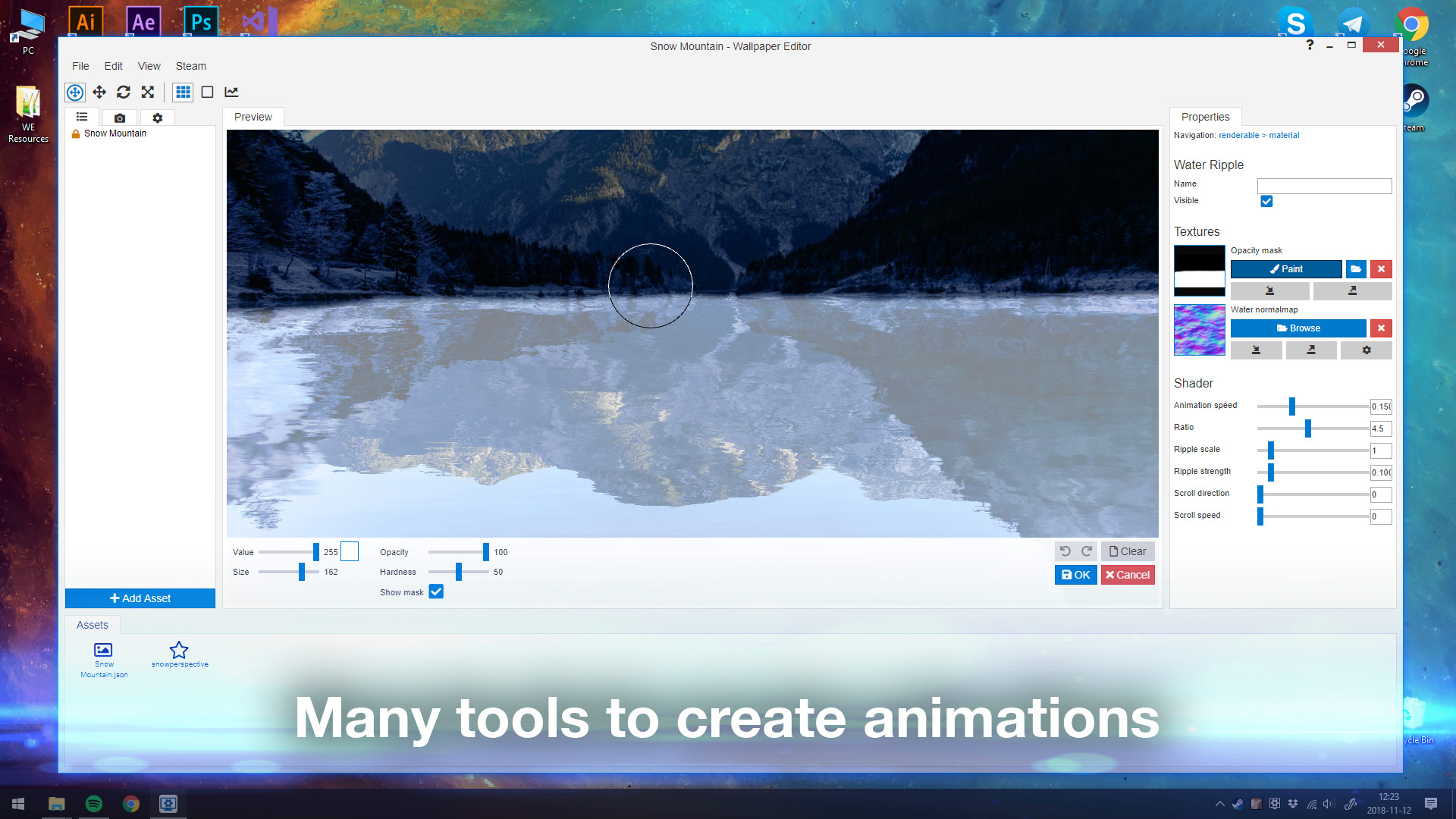Viewport: 1456px width, 819px height.
Task: Enable Show mask checkbox
Action: [435, 591]
